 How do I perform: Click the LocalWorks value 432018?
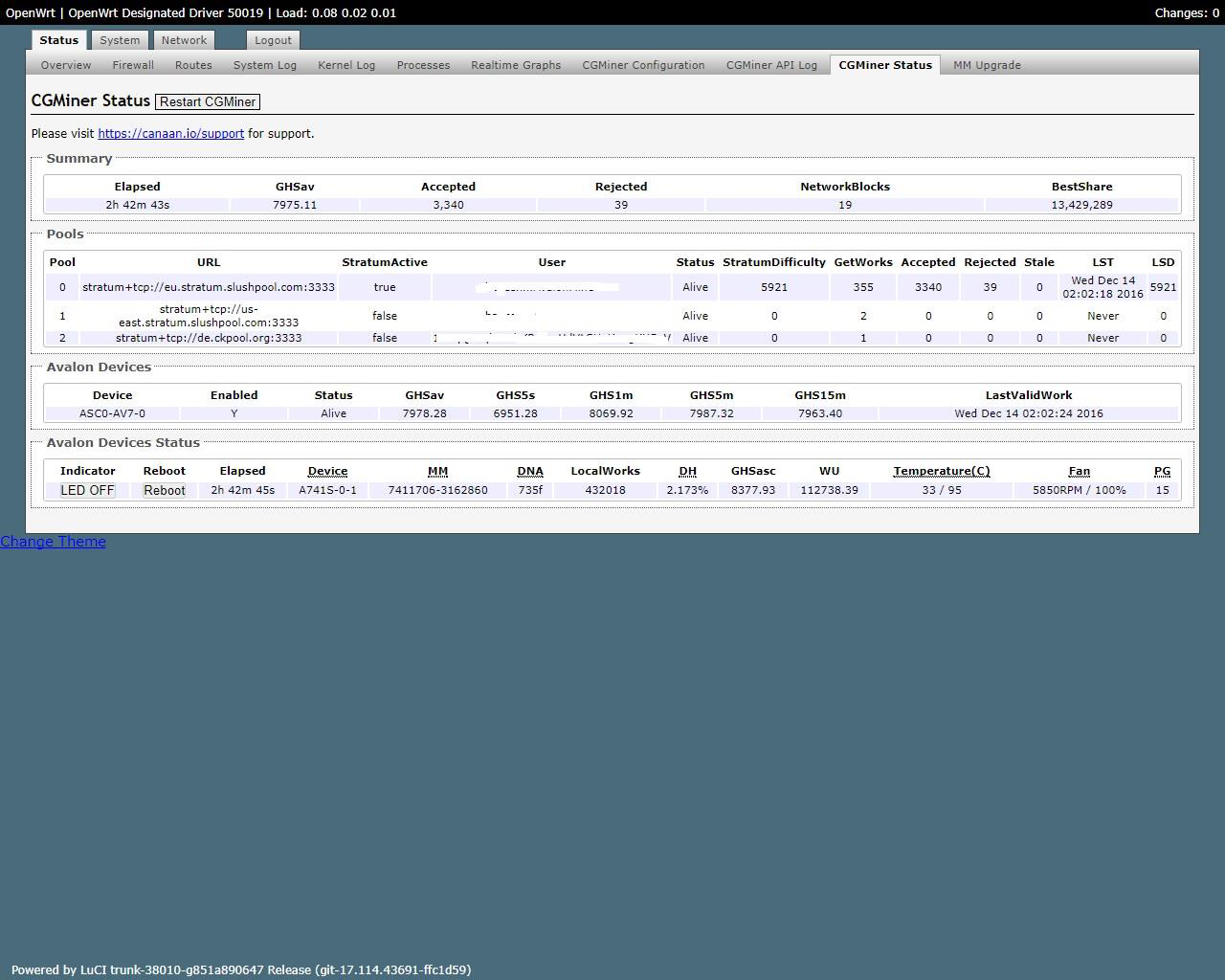pyautogui.click(x=605, y=490)
